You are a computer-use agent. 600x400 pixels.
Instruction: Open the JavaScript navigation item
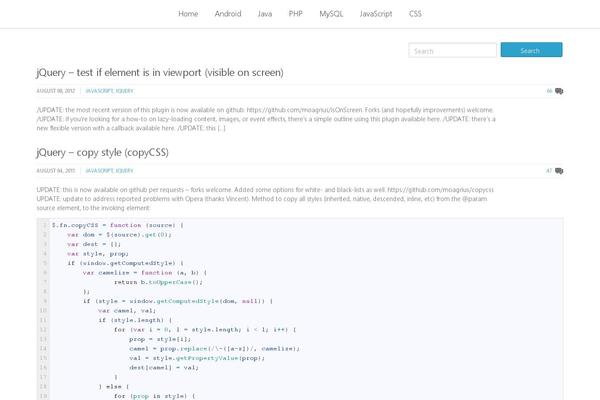coord(376,14)
